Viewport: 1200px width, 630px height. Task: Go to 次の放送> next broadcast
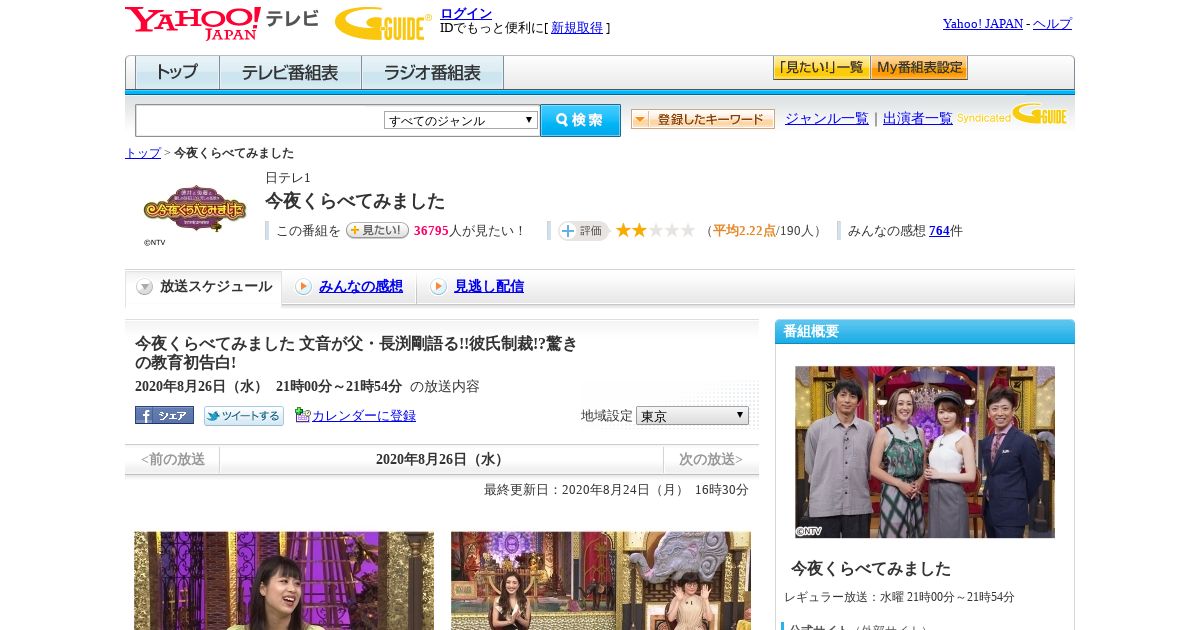[x=711, y=460]
